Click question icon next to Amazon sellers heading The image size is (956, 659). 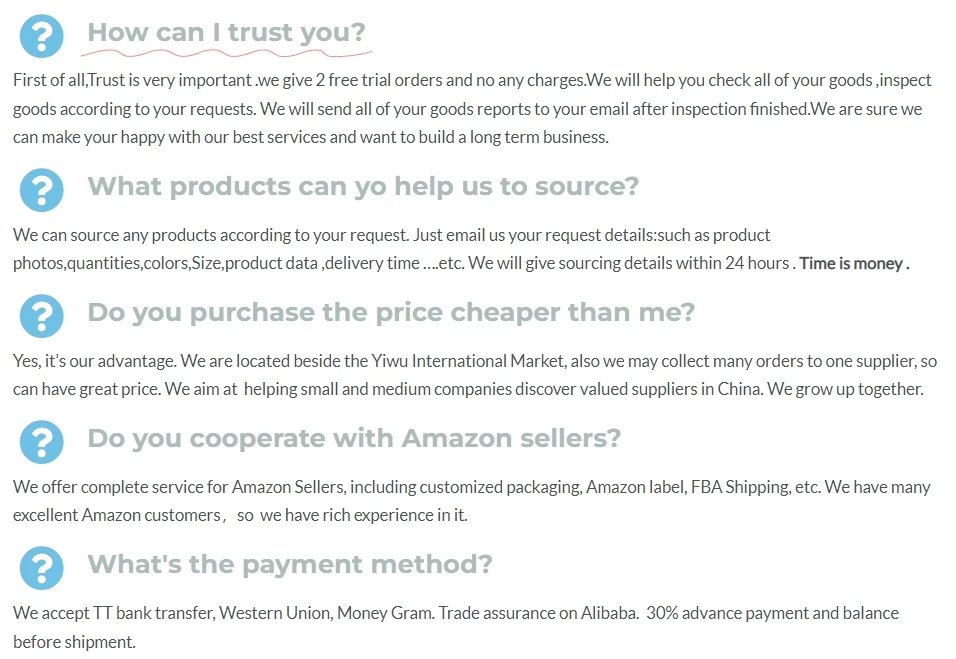41,442
